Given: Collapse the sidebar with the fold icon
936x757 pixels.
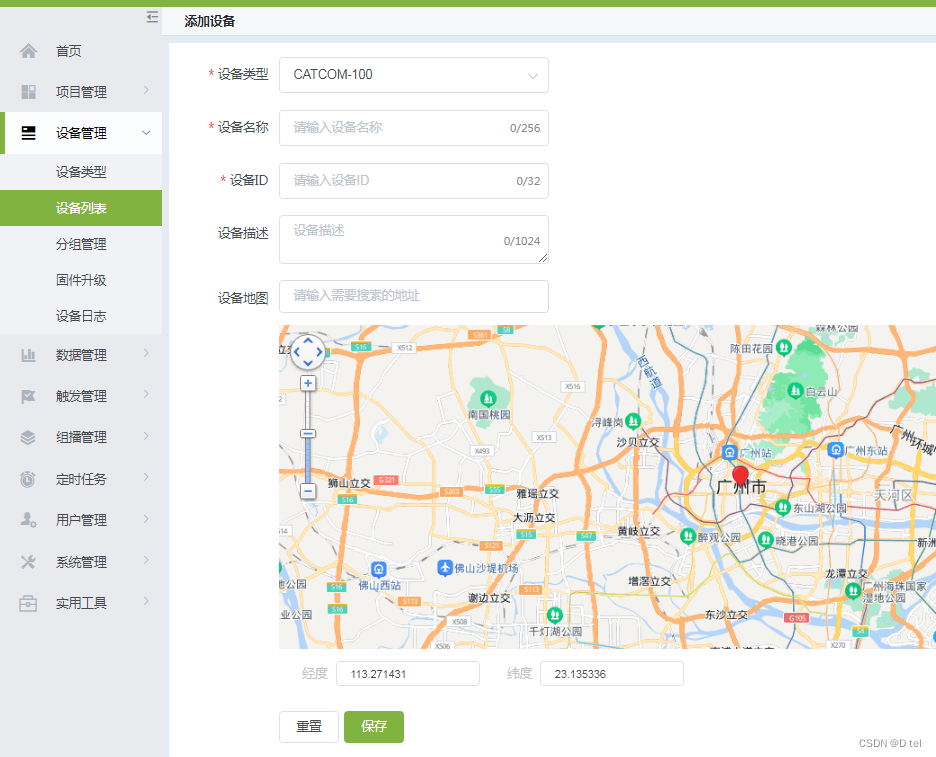Looking at the screenshot, I should (x=152, y=17).
